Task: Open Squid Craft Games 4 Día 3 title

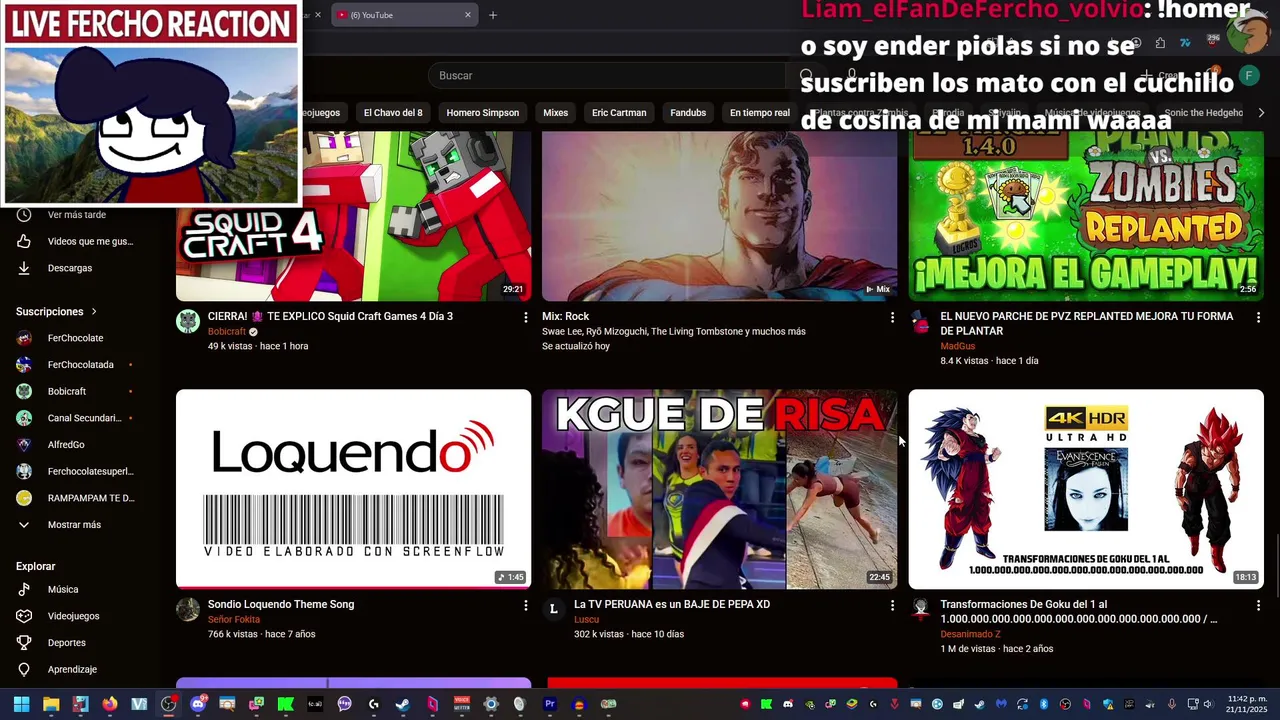Action: [x=330, y=317]
